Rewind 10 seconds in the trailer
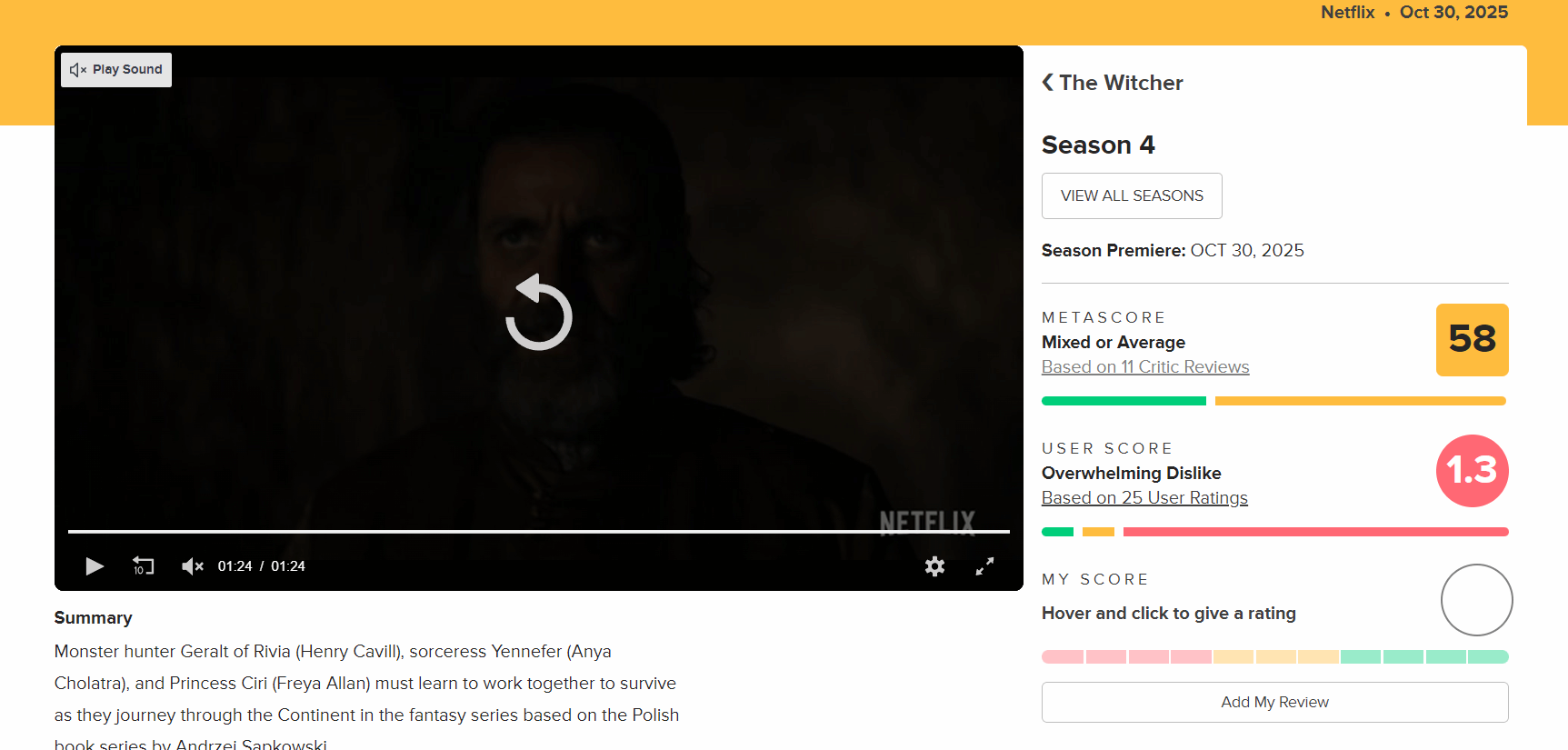This screenshot has width=1568, height=750. tap(144, 566)
